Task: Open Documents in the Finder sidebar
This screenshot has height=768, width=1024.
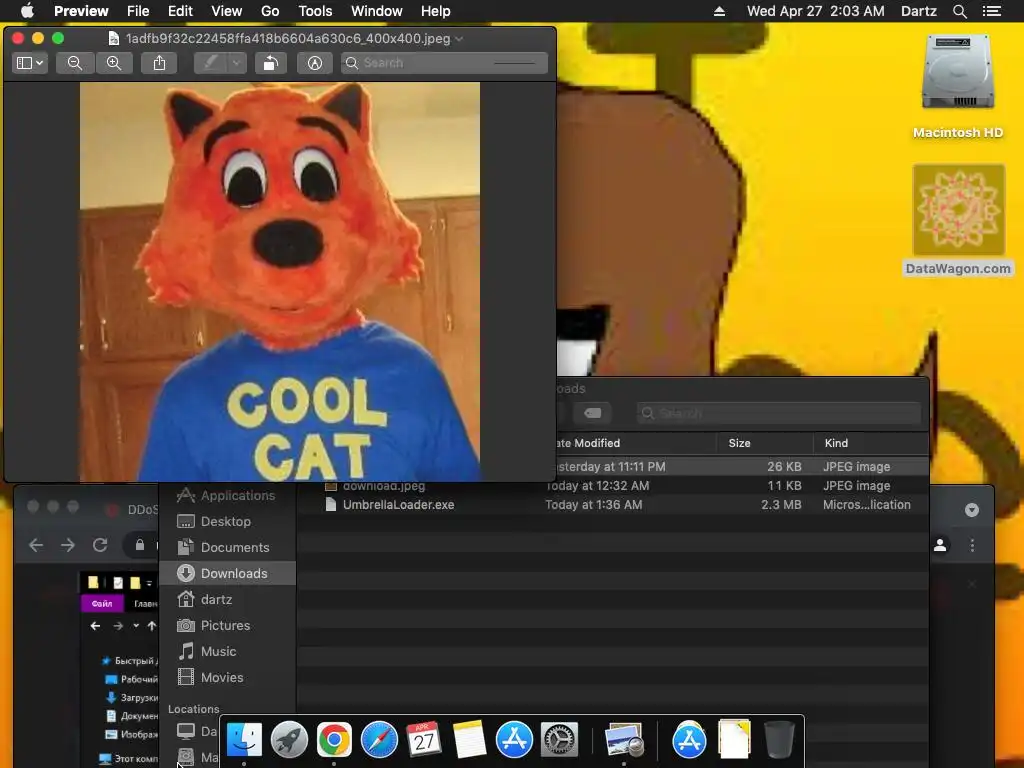Action: 227,547
